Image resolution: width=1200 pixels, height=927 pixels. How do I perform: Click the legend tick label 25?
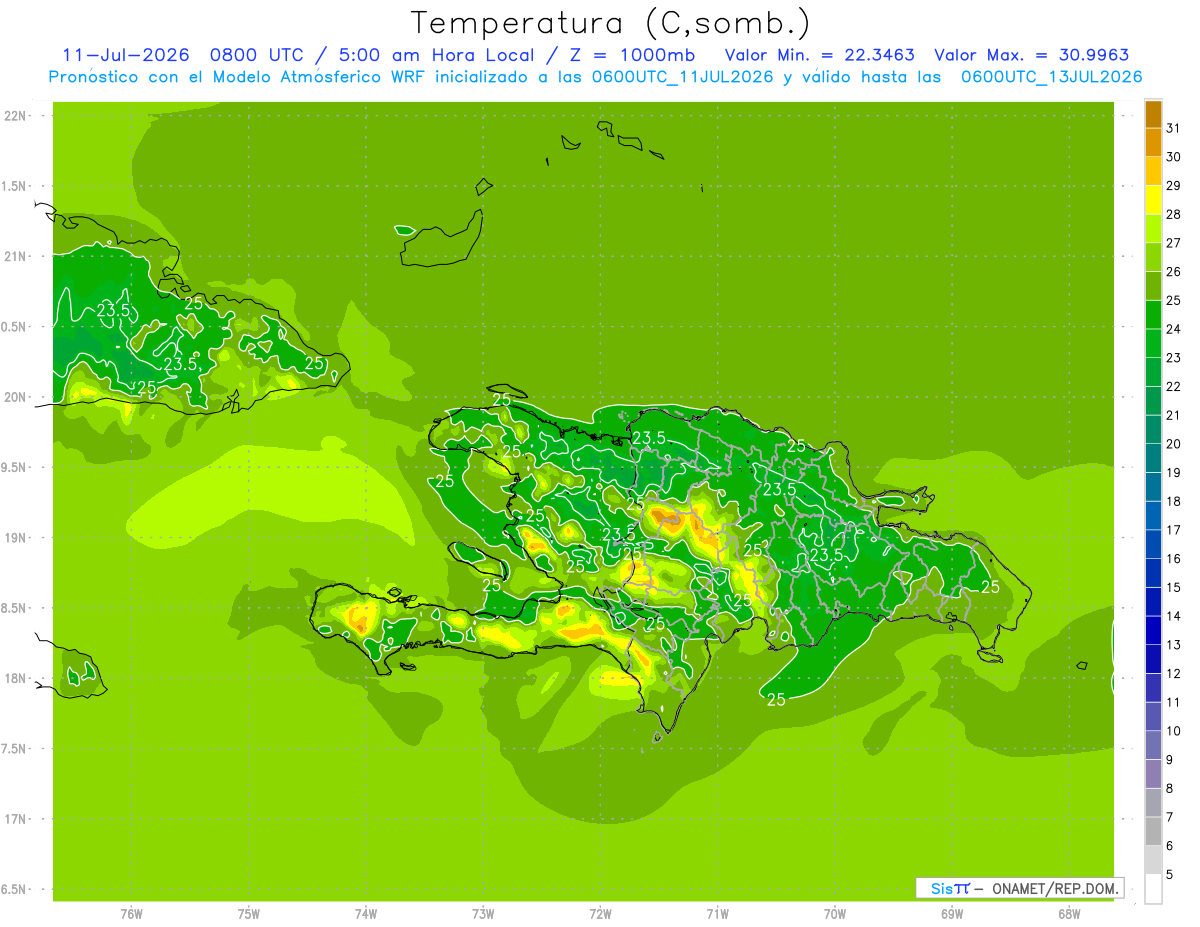click(x=1174, y=300)
